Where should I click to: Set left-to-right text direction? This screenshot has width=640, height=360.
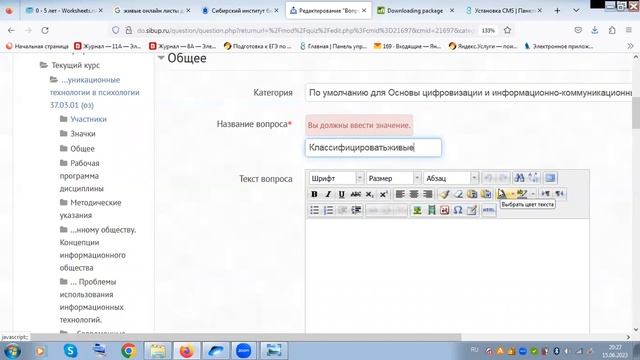[546, 194]
